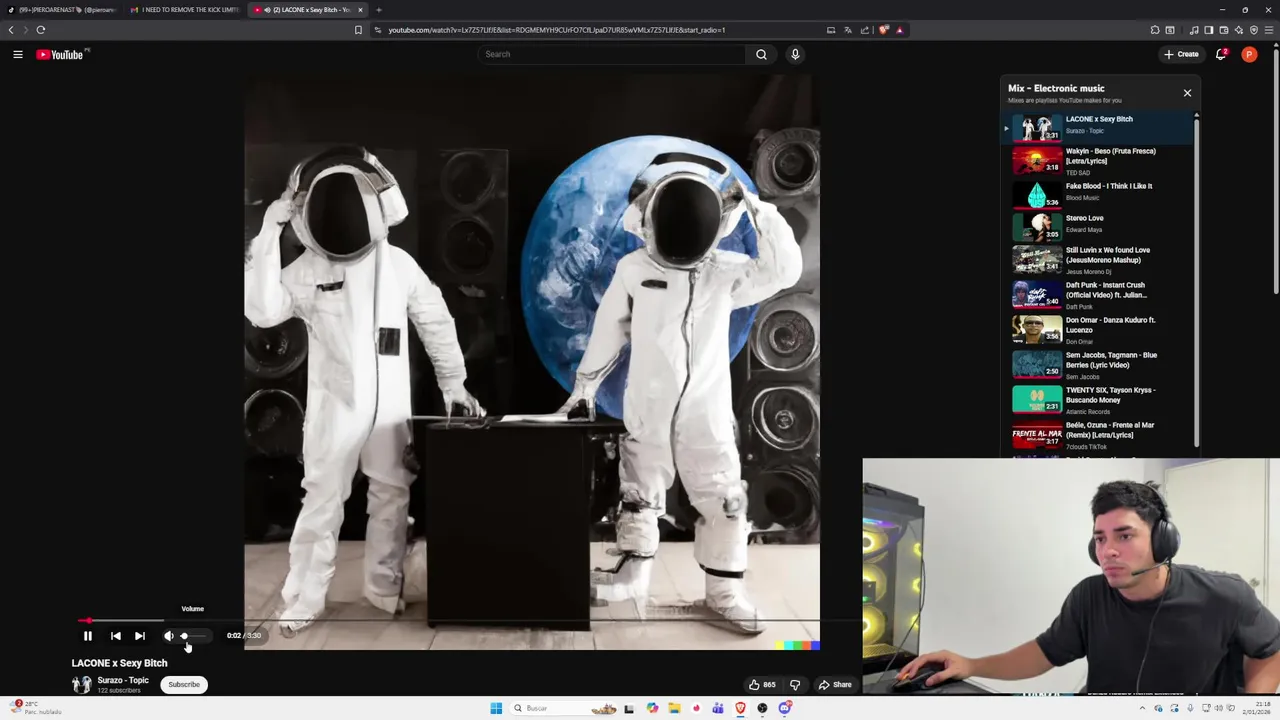Image resolution: width=1280 pixels, height=720 pixels.
Task: Click the Brave Shields lion icon
Action: coord(883,30)
